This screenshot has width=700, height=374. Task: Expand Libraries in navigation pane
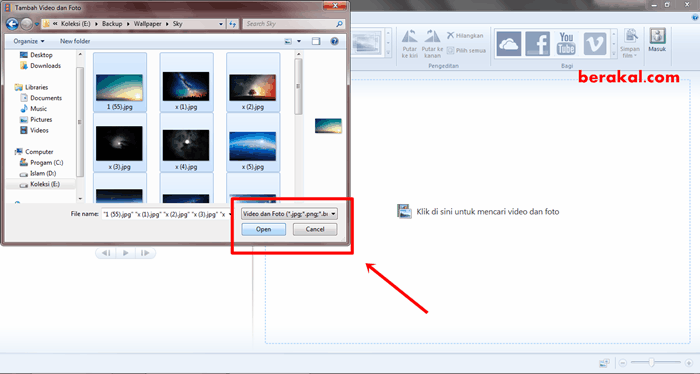click(x=32, y=87)
